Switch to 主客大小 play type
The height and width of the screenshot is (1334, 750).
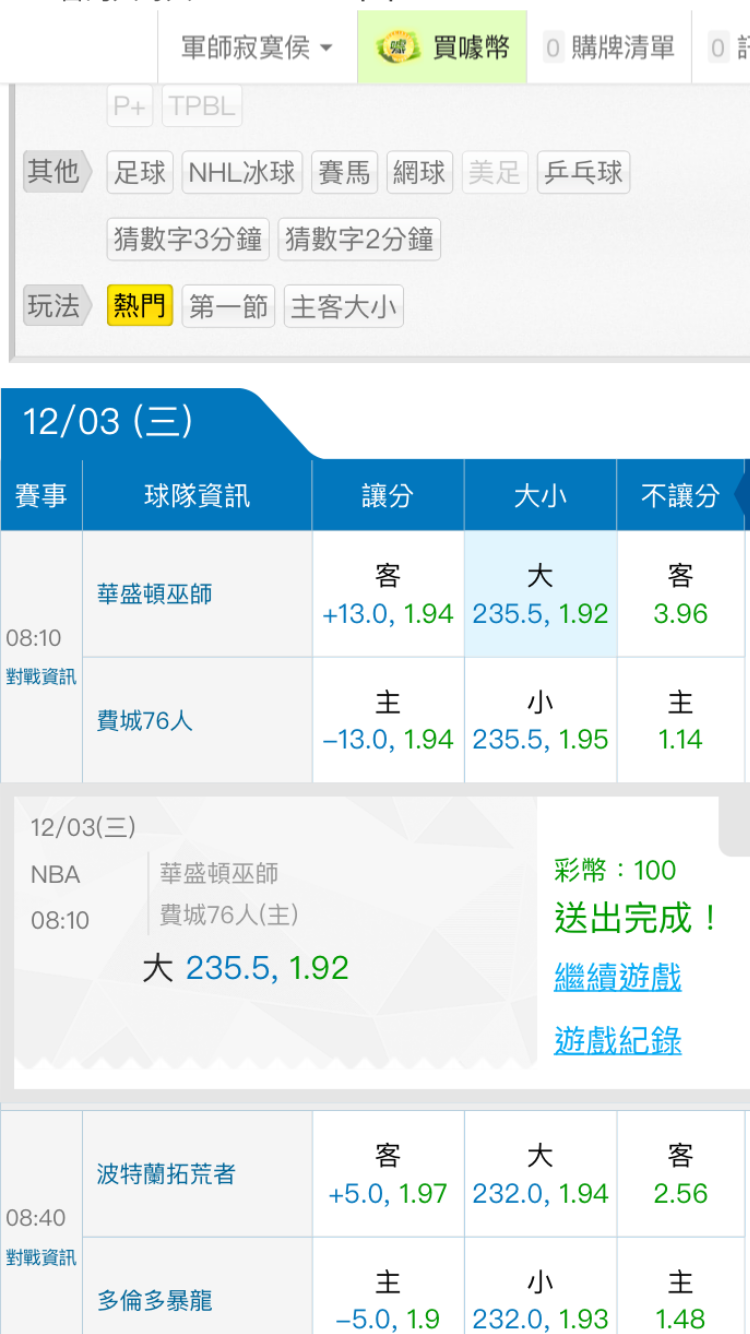[343, 306]
